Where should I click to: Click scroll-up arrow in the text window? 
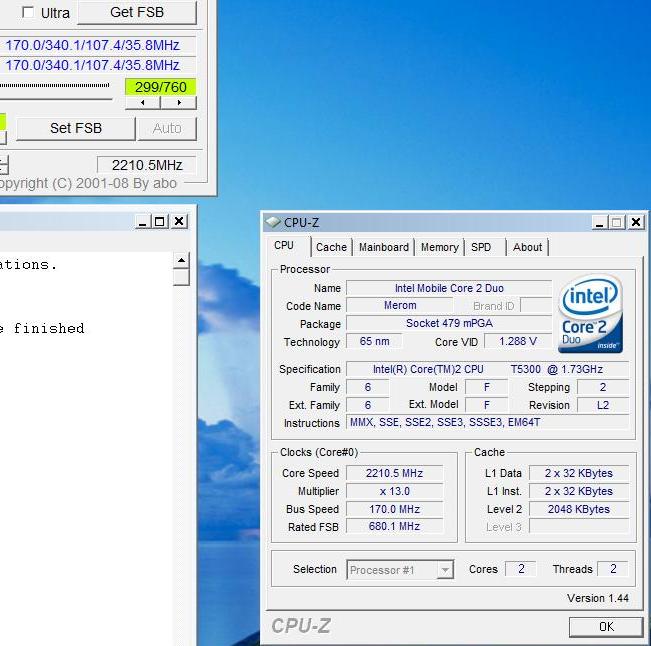(181, 260)
